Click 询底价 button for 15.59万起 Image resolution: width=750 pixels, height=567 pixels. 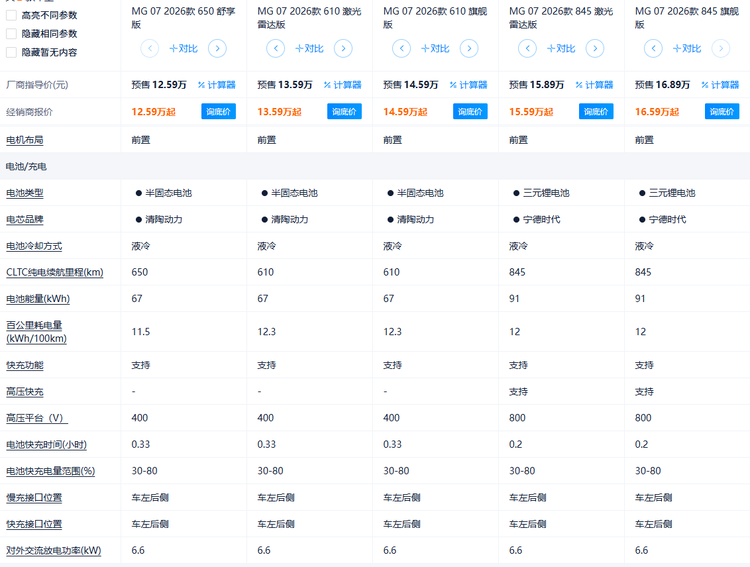tap(596, 111)
